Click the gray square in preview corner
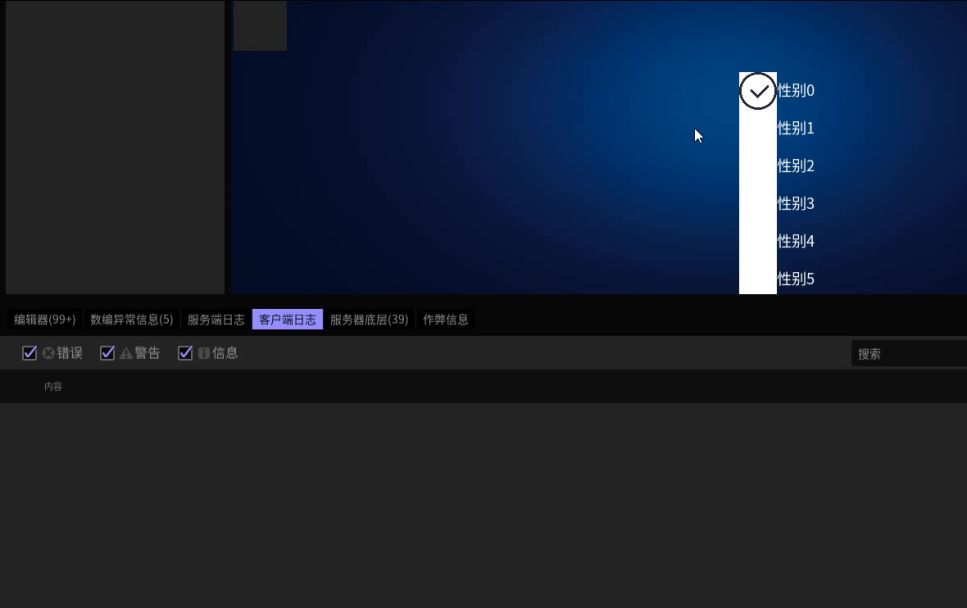Image resolution: width=967 pixels, height=608 pixels. point(260,25)
